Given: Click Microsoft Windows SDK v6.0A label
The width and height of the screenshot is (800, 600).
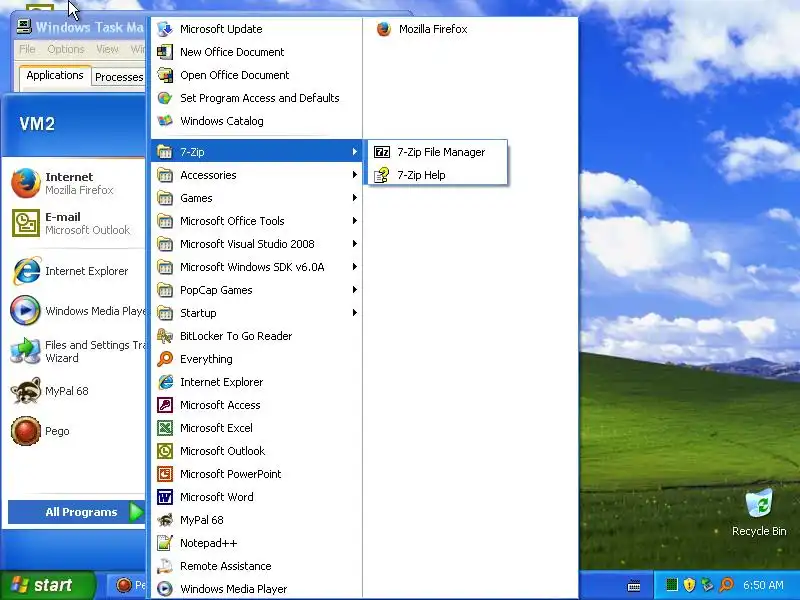Looking at the screenshot, I should [x=252, y=267].
